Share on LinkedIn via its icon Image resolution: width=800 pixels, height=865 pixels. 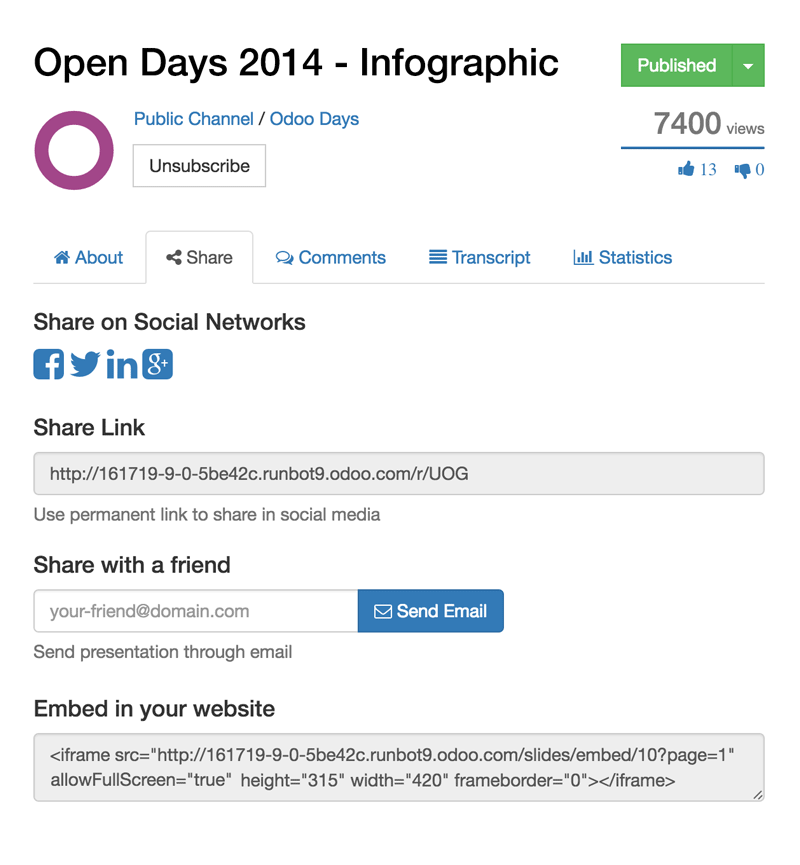[x=121, y=364]
